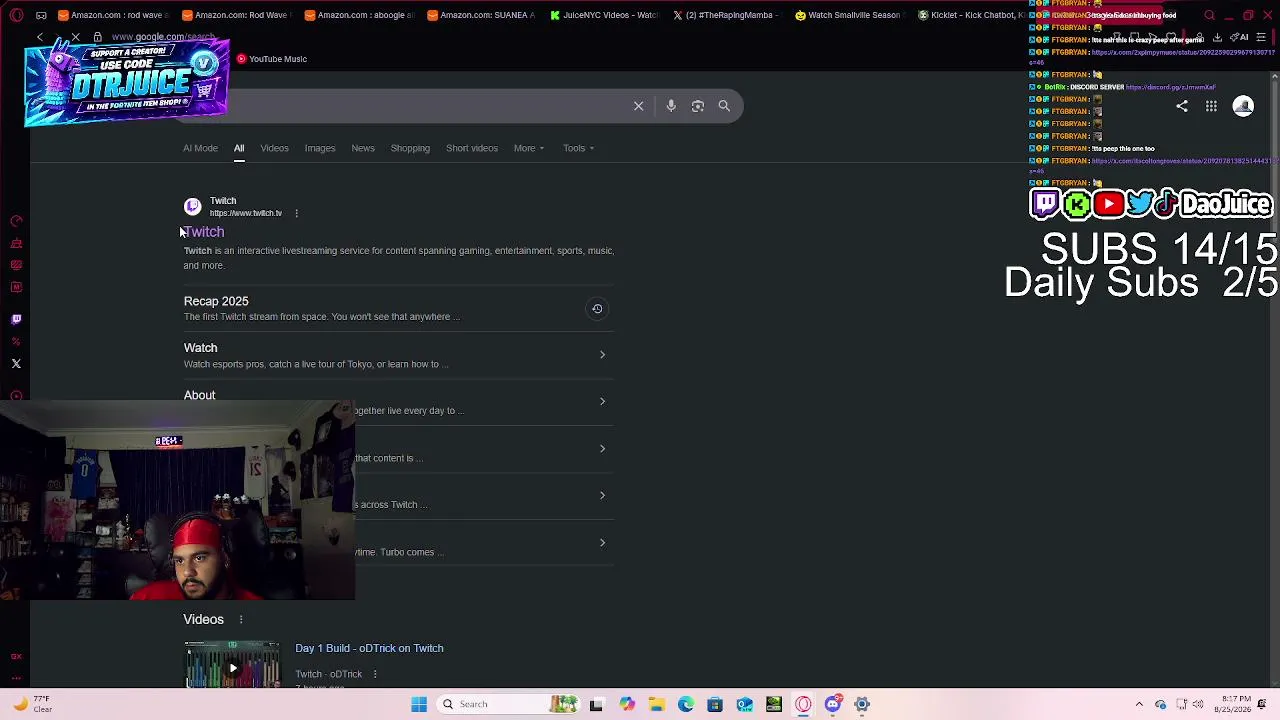
Task: Expand the More search filters dropdown
Action: (x=529, y=148)
